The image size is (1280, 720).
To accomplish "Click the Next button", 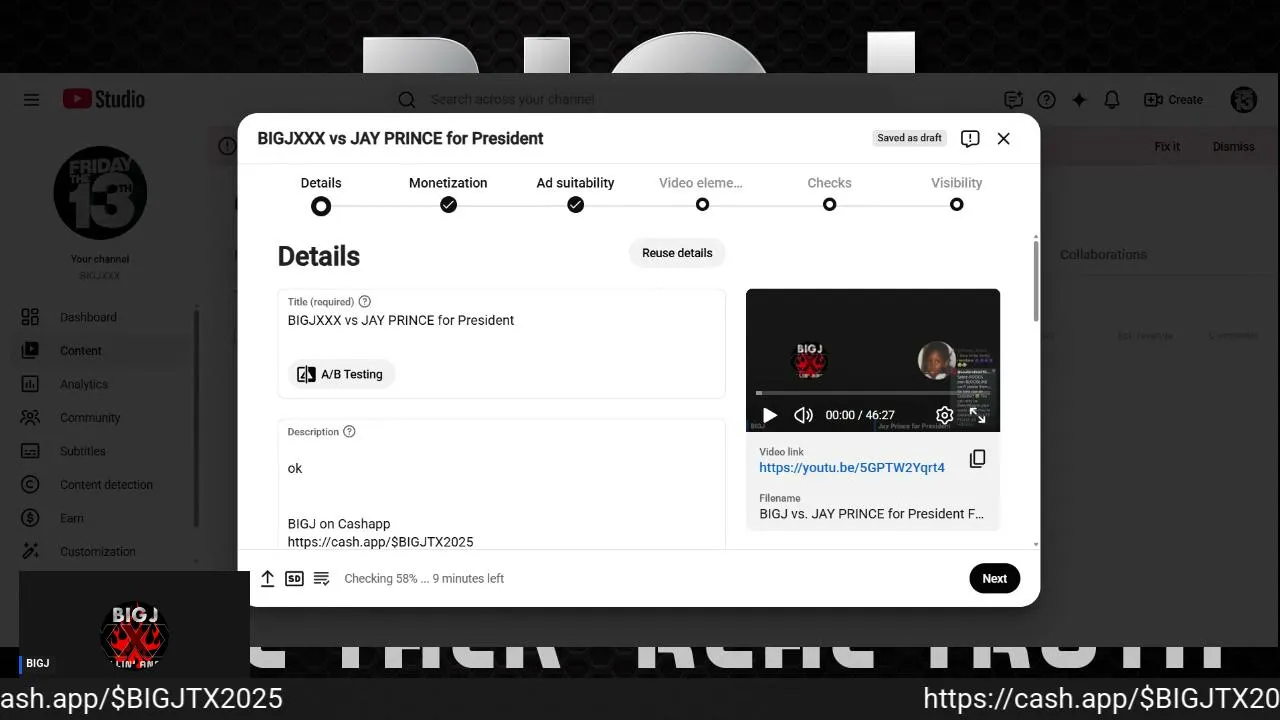I will (x=994, y=578).
